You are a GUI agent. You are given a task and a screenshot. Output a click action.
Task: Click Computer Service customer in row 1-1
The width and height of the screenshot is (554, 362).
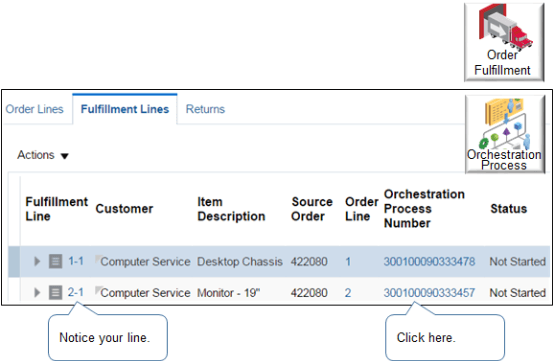(145, 262)
